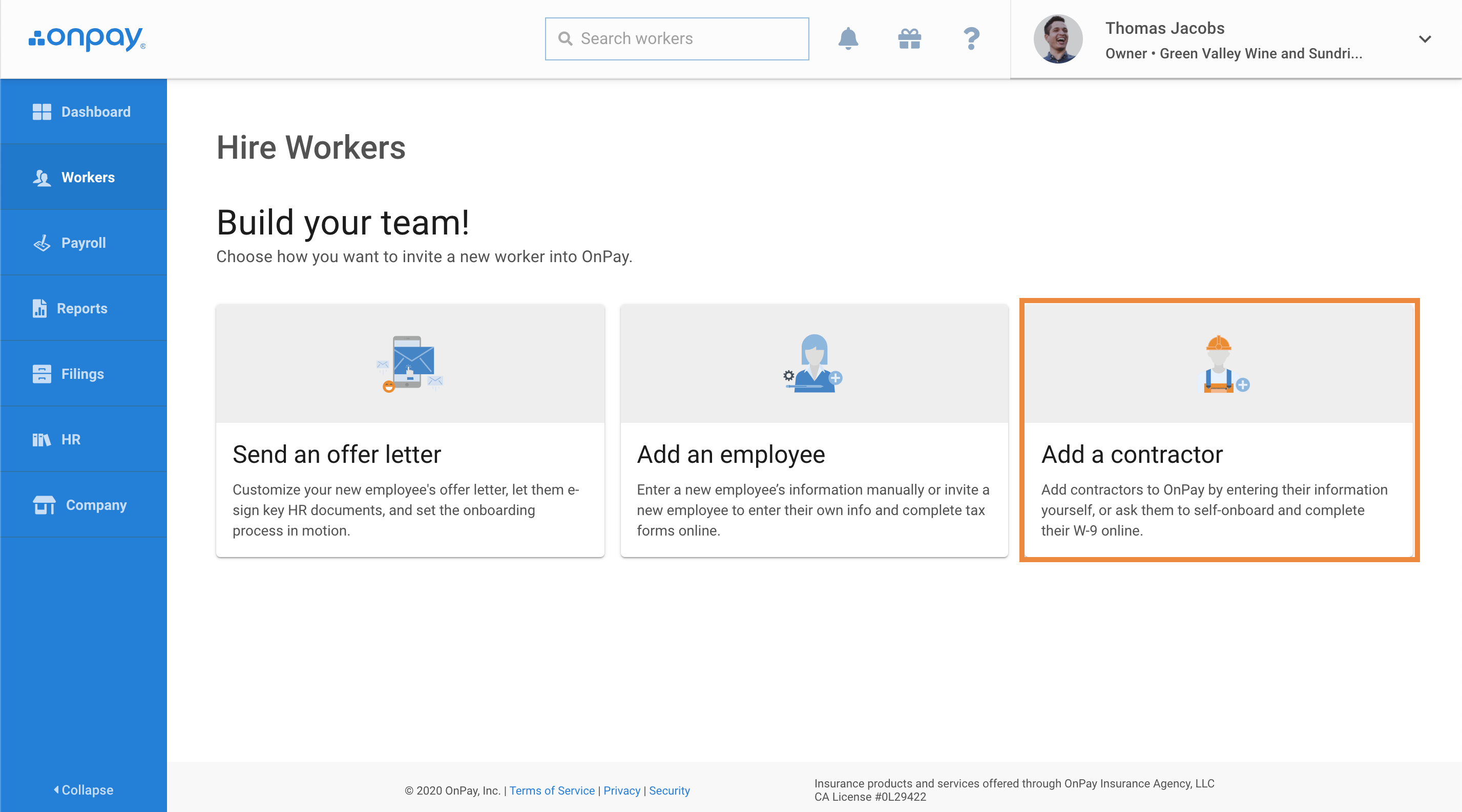The height and width of the screenshot is (812, 1462).
Task: Click the Company storefront icon
Action: click(x=44, y=505)
